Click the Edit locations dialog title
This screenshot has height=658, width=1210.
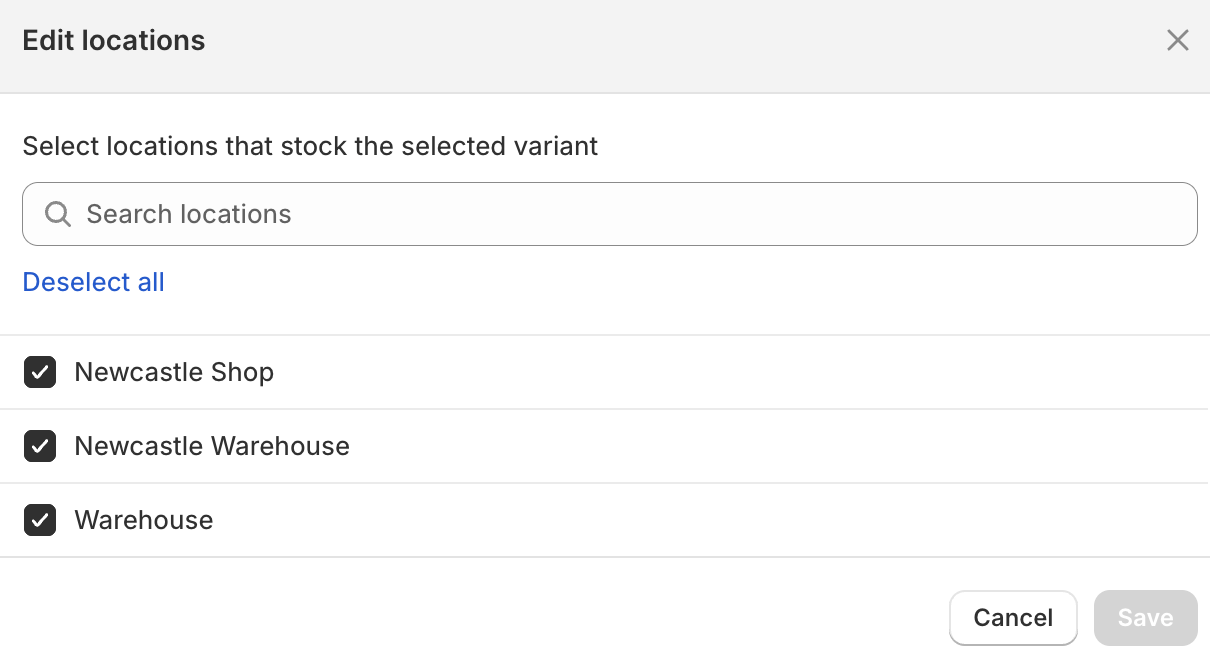tap(114, 41)
